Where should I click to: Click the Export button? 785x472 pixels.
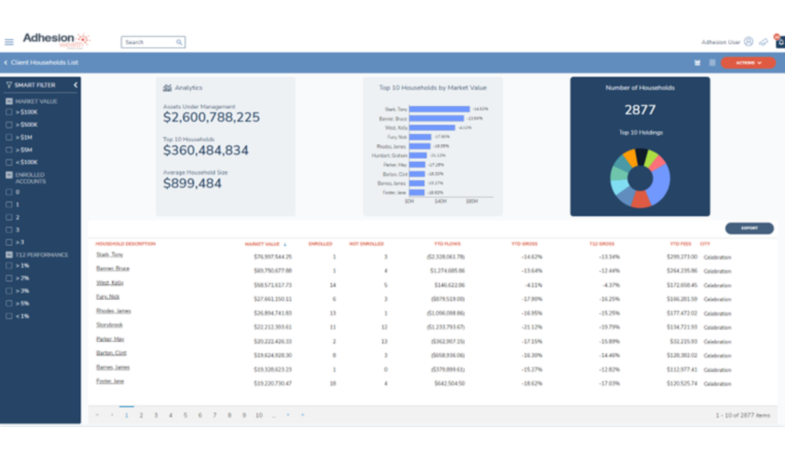coord(749,228)
